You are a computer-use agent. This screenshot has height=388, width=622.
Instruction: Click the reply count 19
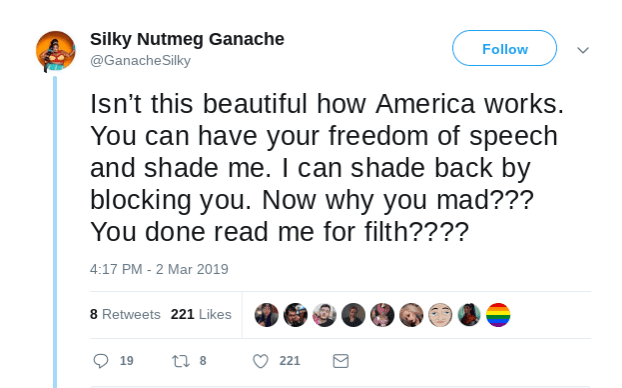pyautogui.click(x=127, y=361)
